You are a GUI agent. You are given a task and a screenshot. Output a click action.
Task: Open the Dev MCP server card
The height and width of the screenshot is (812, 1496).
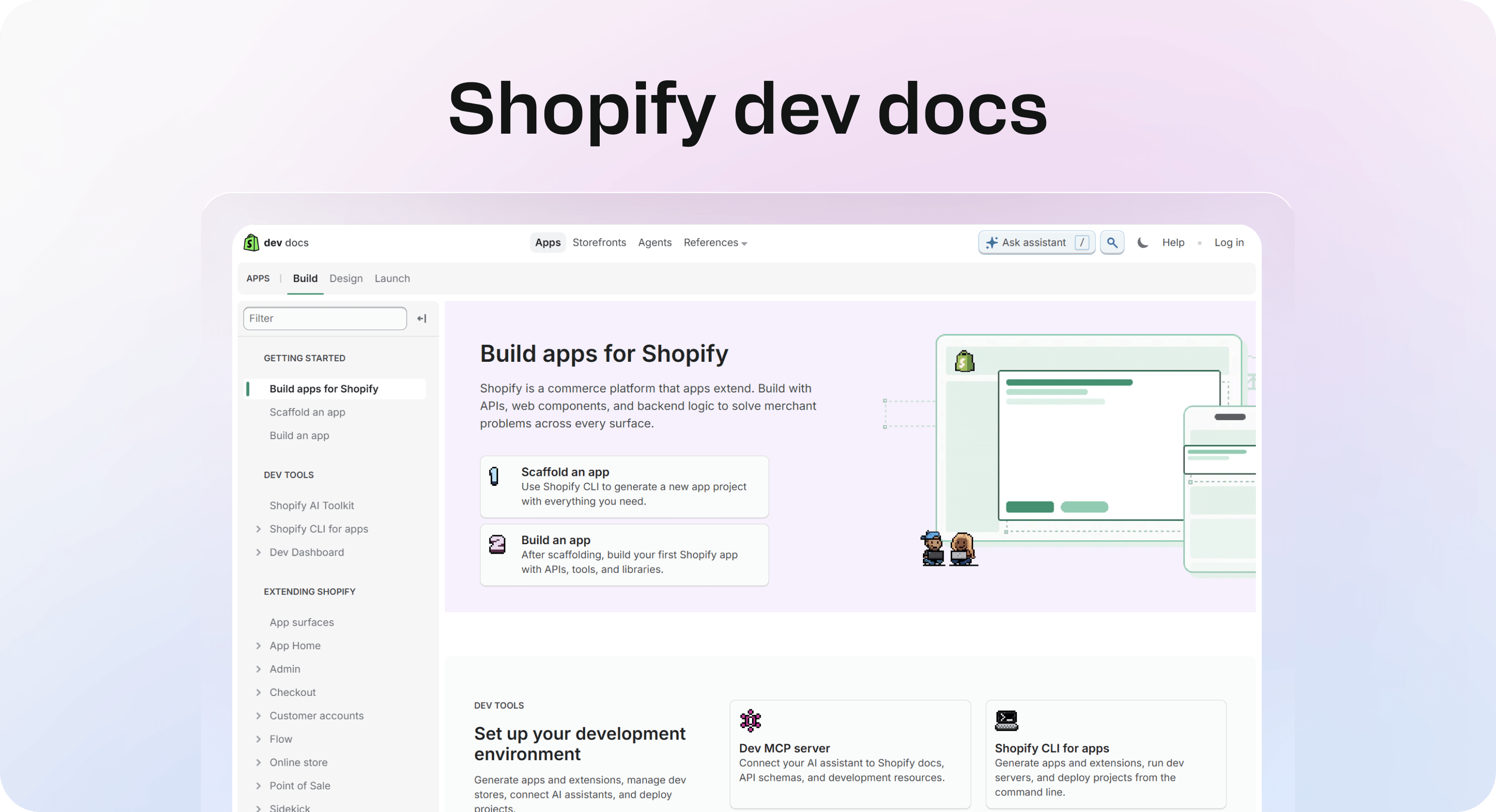click(850, 754)
